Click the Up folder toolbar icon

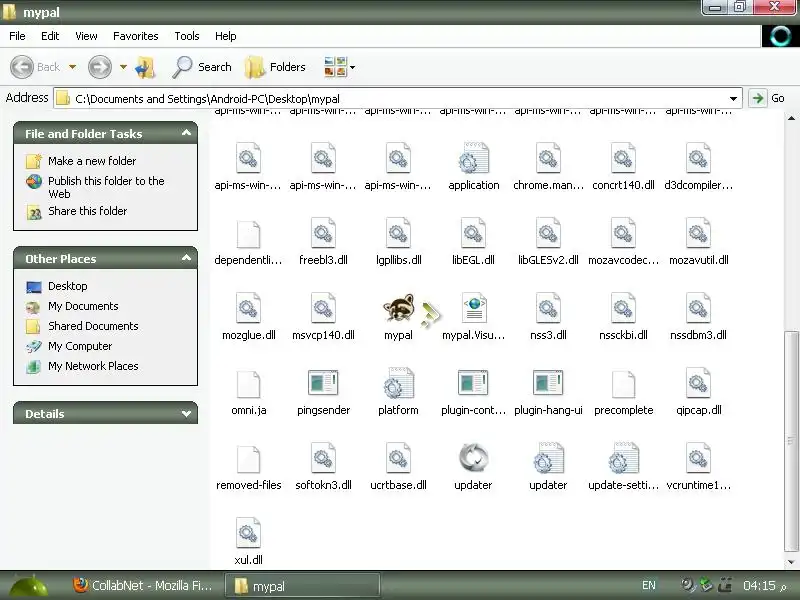pyautogui.click(x=145, y=67)
